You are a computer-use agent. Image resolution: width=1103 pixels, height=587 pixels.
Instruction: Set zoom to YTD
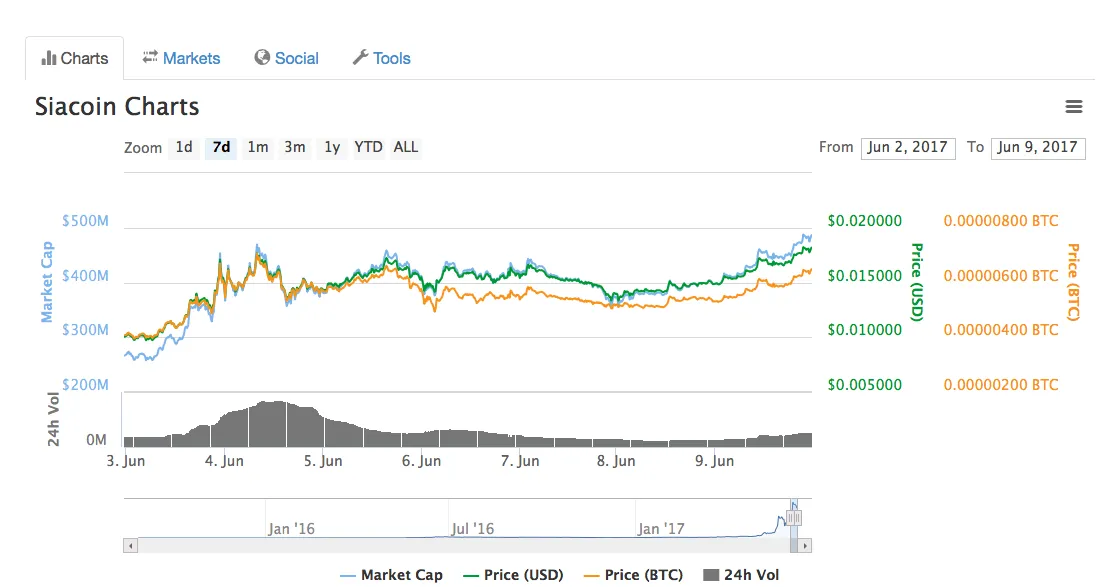click(368, 147)
